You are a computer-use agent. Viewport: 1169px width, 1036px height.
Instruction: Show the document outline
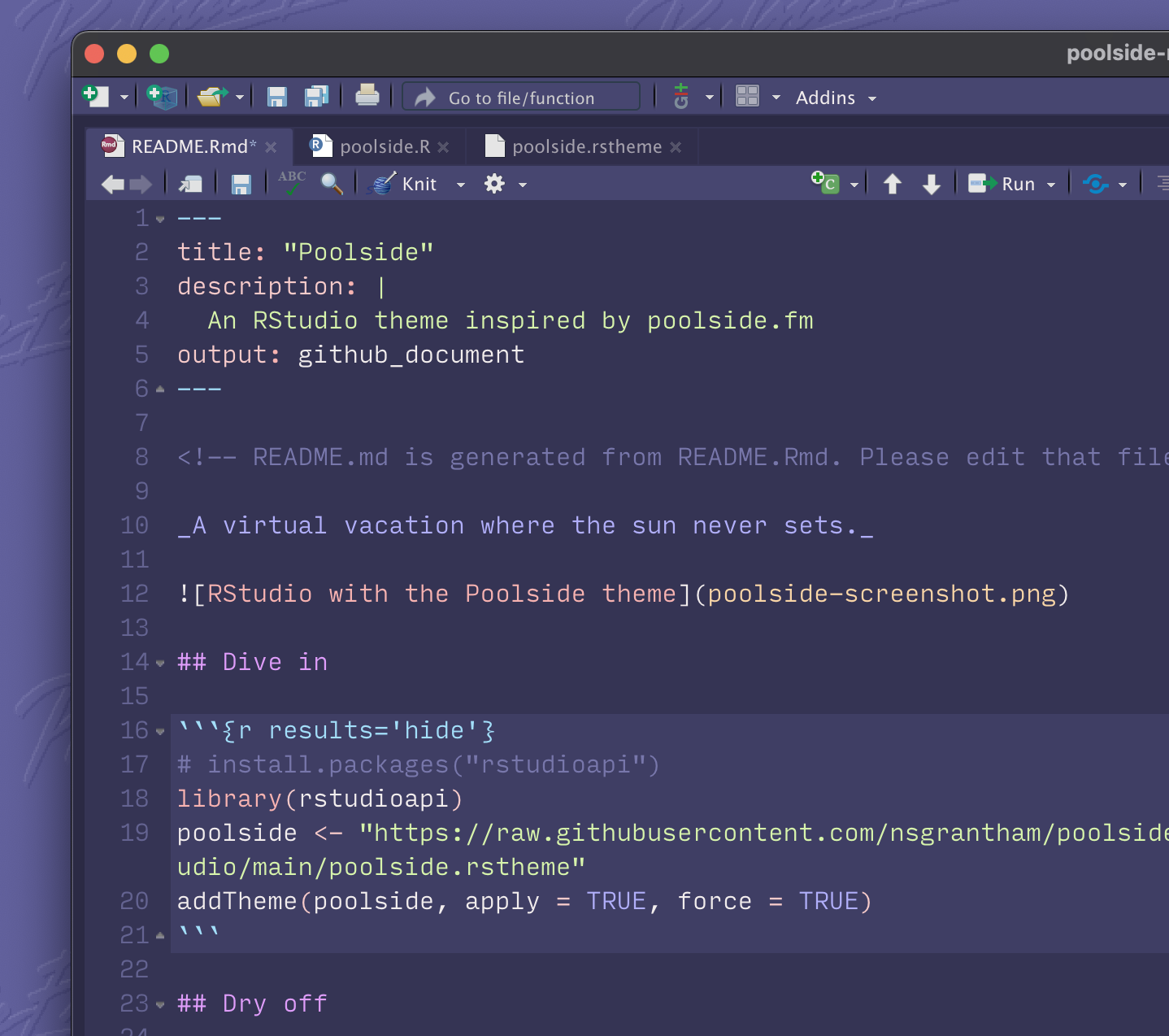click(1162, 184)
